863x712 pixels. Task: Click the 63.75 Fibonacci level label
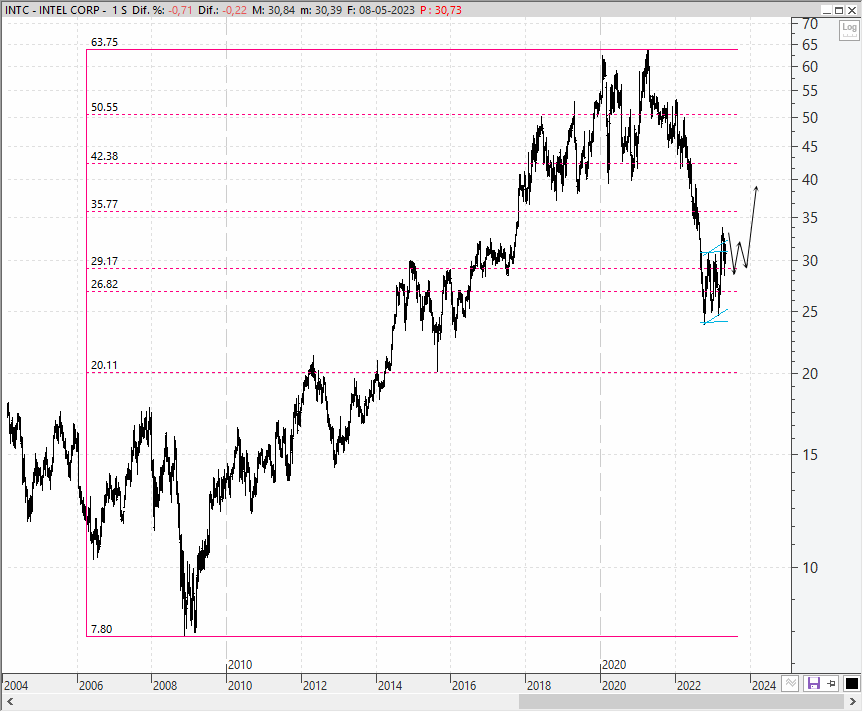click(x=104, y=42)
